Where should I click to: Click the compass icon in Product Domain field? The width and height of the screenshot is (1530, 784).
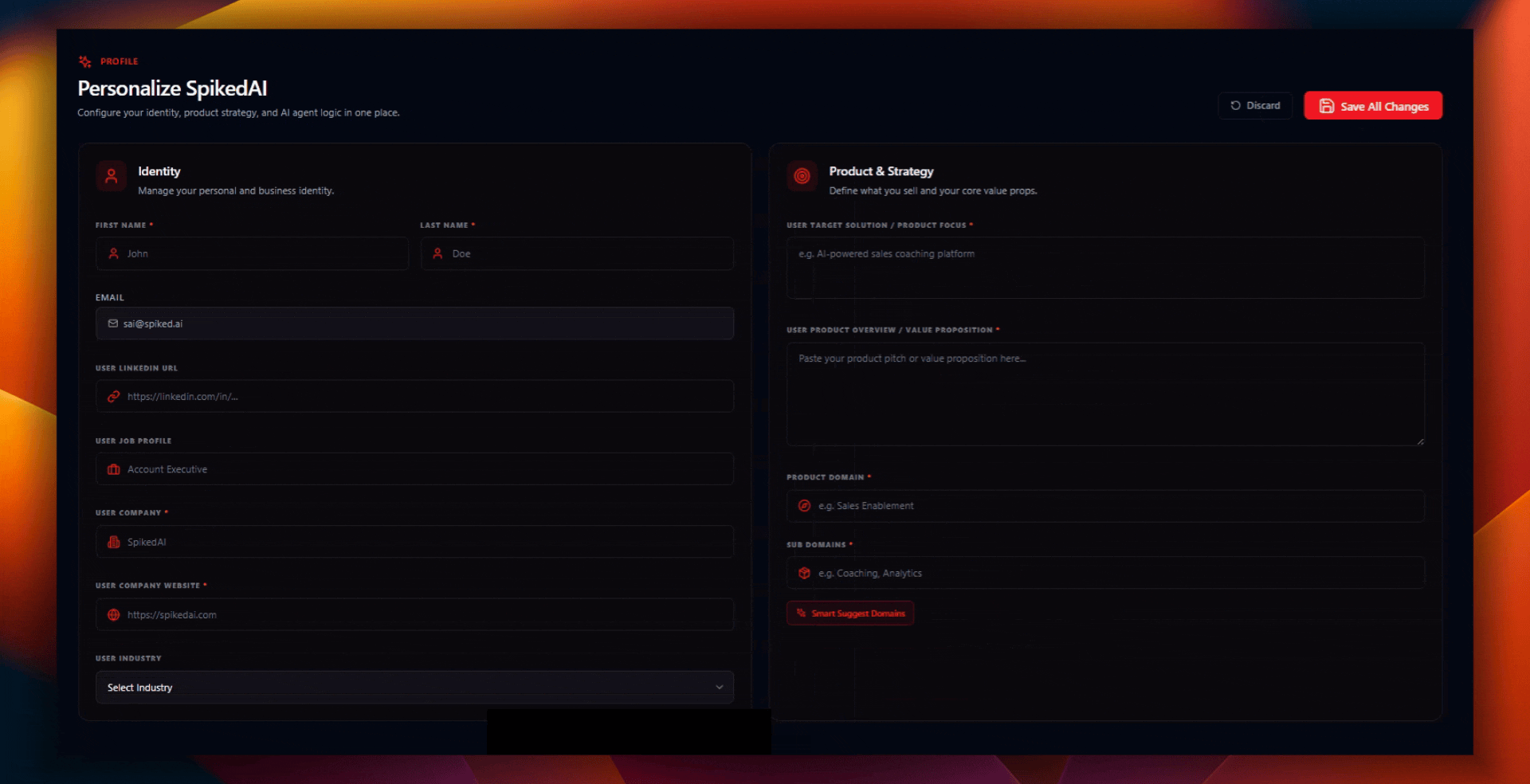pos(805,506)
